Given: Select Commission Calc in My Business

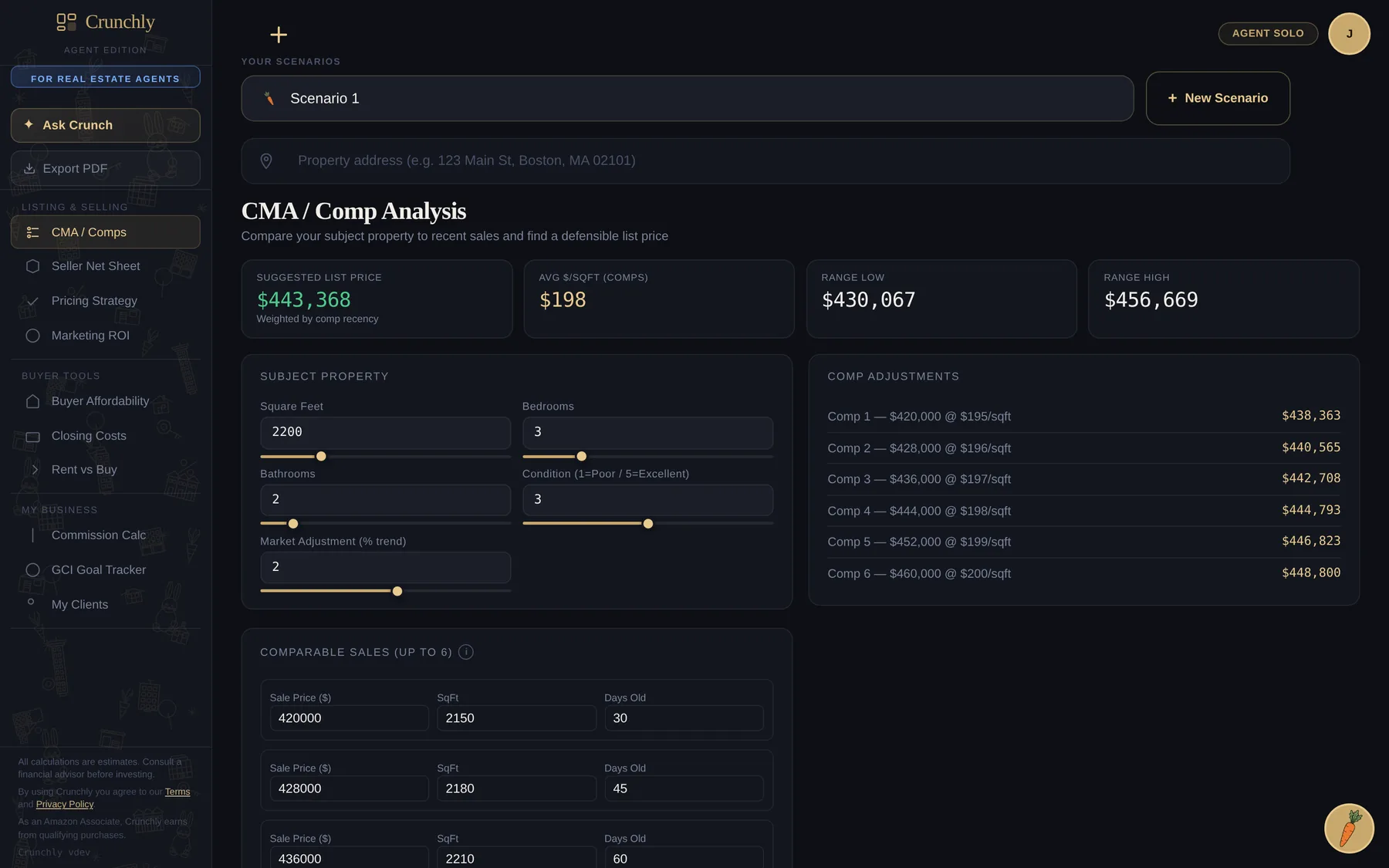Looking at the screenshot, I should (x=106, y=535).
